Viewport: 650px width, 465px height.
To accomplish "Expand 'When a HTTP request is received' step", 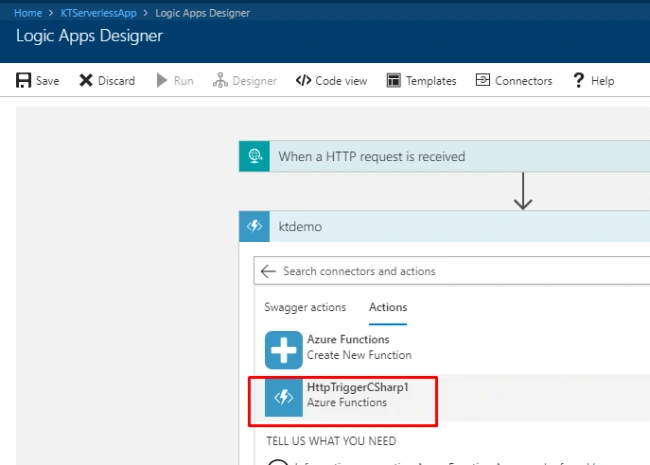I will click(x=444, y=156).
